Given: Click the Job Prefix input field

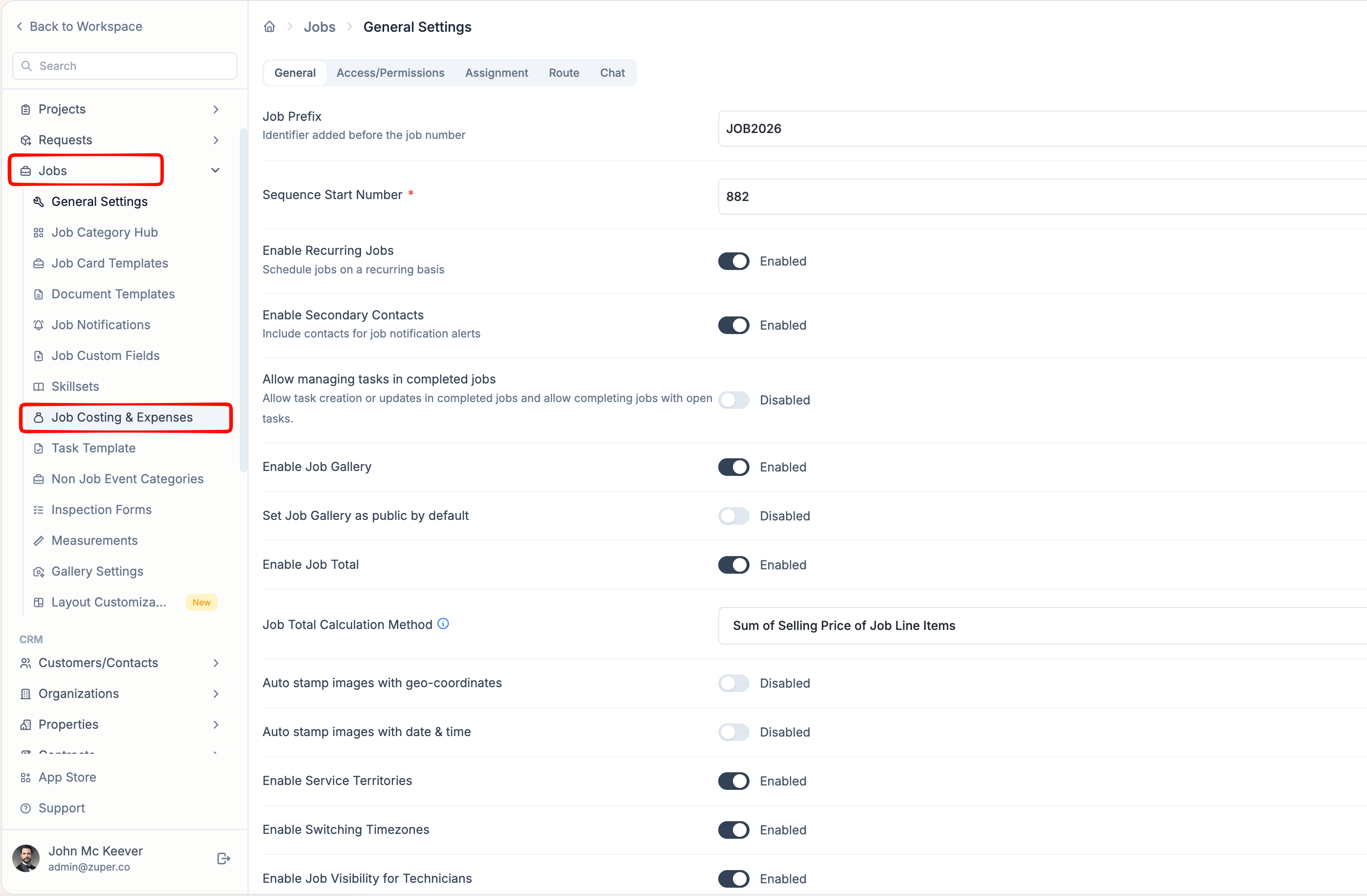Looking at the screenshot, I should [1042, 129].
